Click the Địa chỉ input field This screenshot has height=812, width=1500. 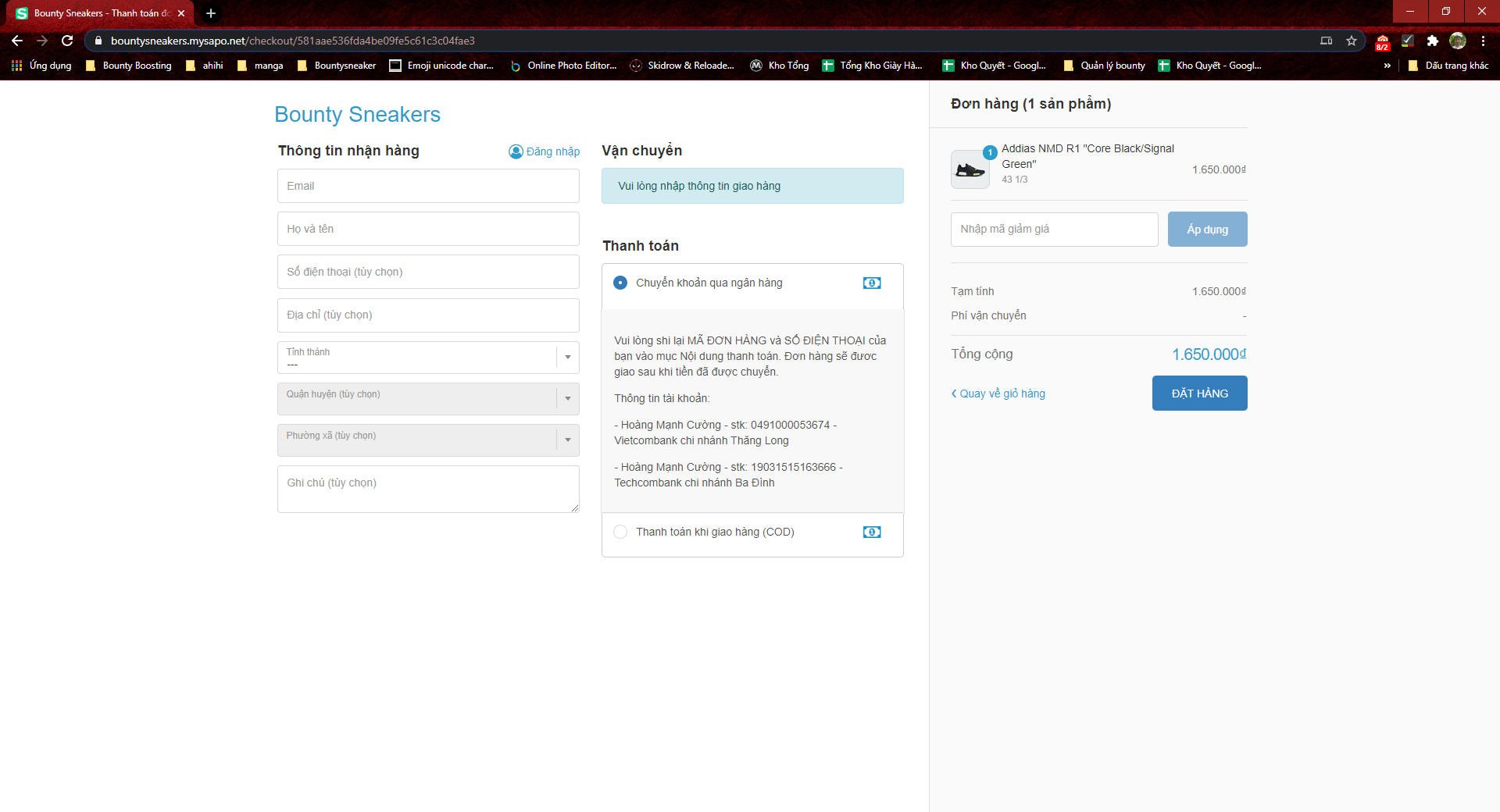point(428,315)
